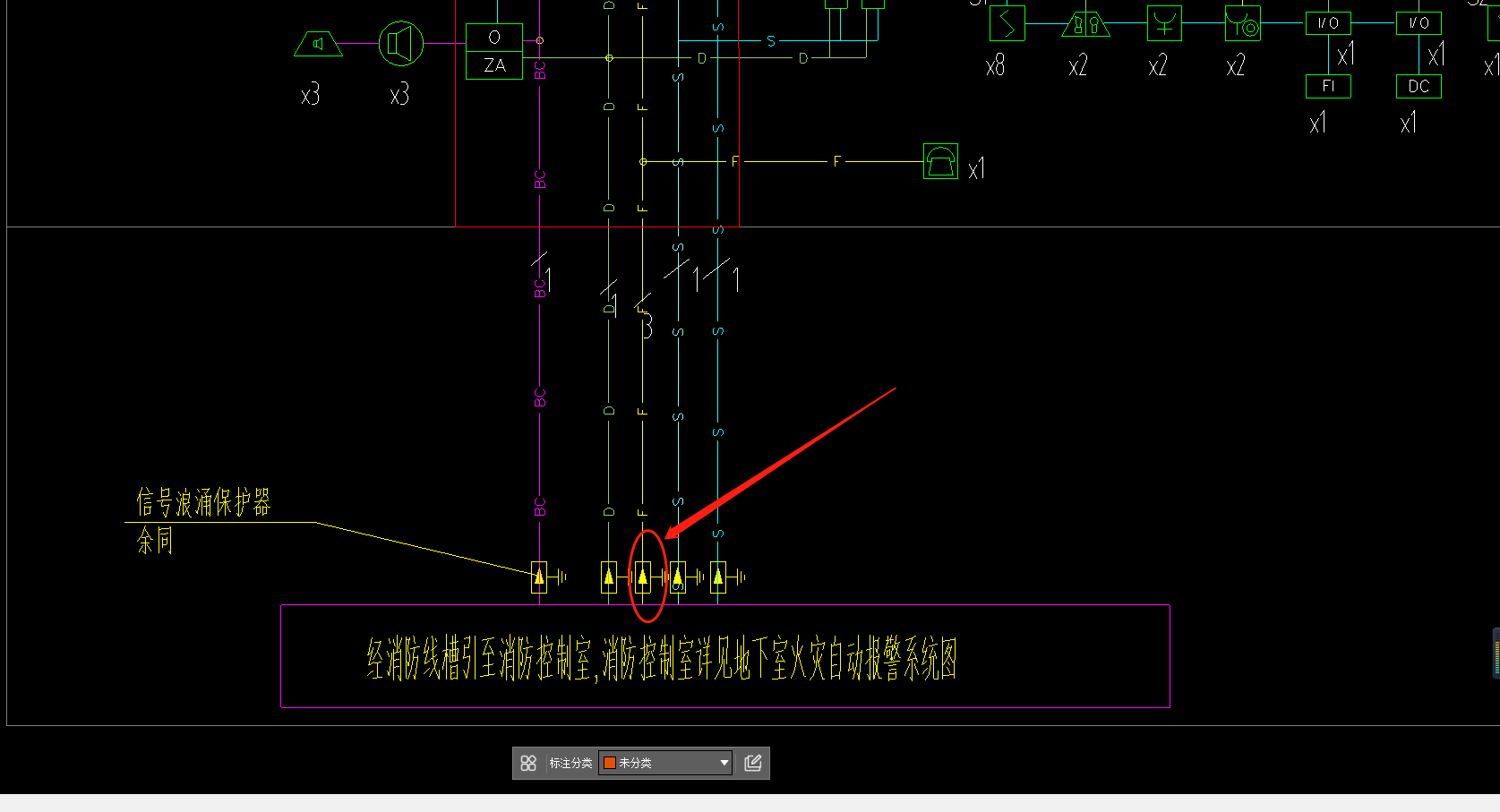Click the 标注分类 label

point(570,763)
